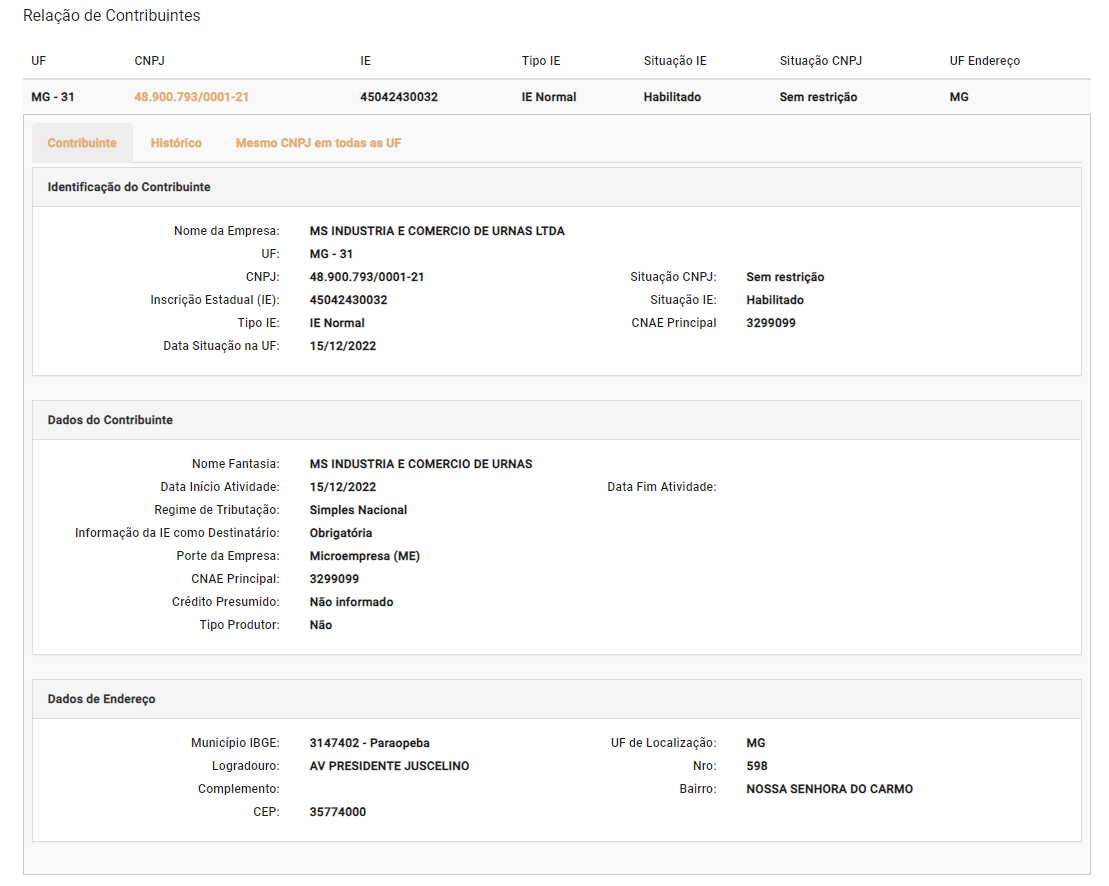Screen dimensions: 1109x886
Task: Switch to the Contribuinte tab
Action: coord(82,143)
